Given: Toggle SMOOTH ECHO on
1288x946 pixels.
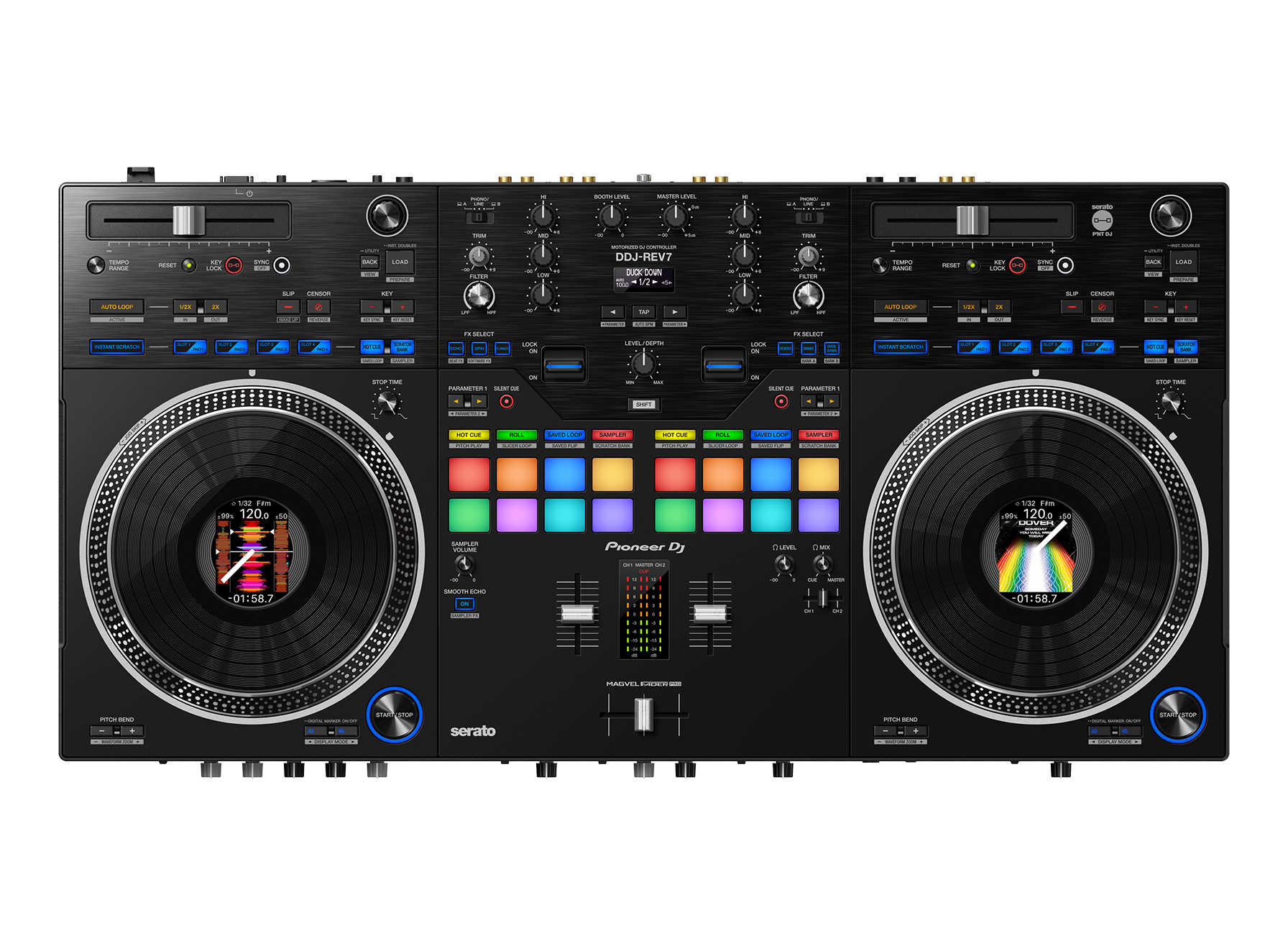Looking at the screenshot, I should point(464,604).
